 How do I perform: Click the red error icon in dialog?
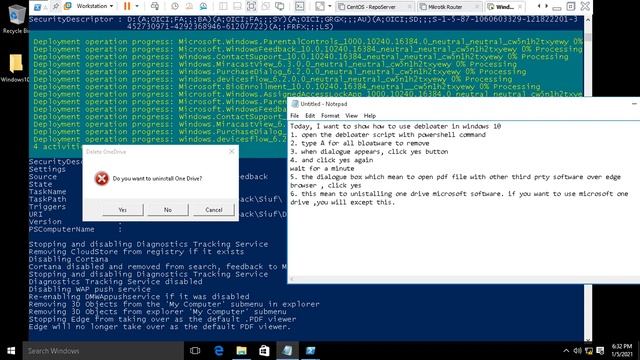(101, 178)
